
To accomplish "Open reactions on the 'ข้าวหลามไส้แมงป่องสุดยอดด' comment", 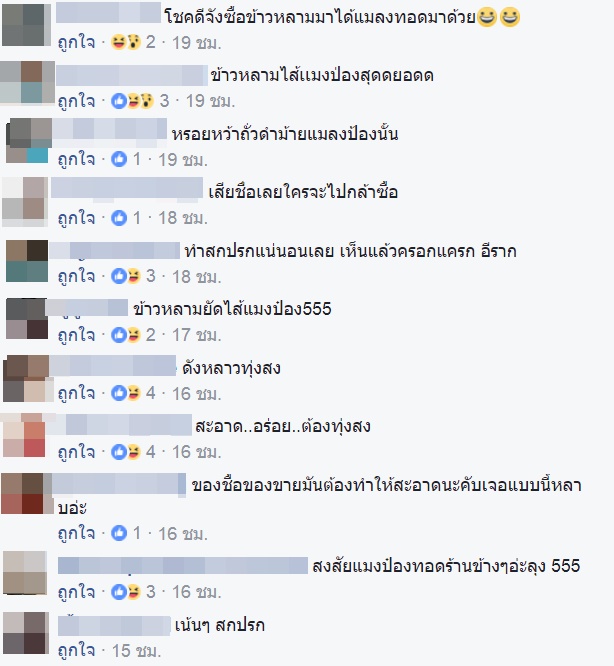I will tap(132, 101).
